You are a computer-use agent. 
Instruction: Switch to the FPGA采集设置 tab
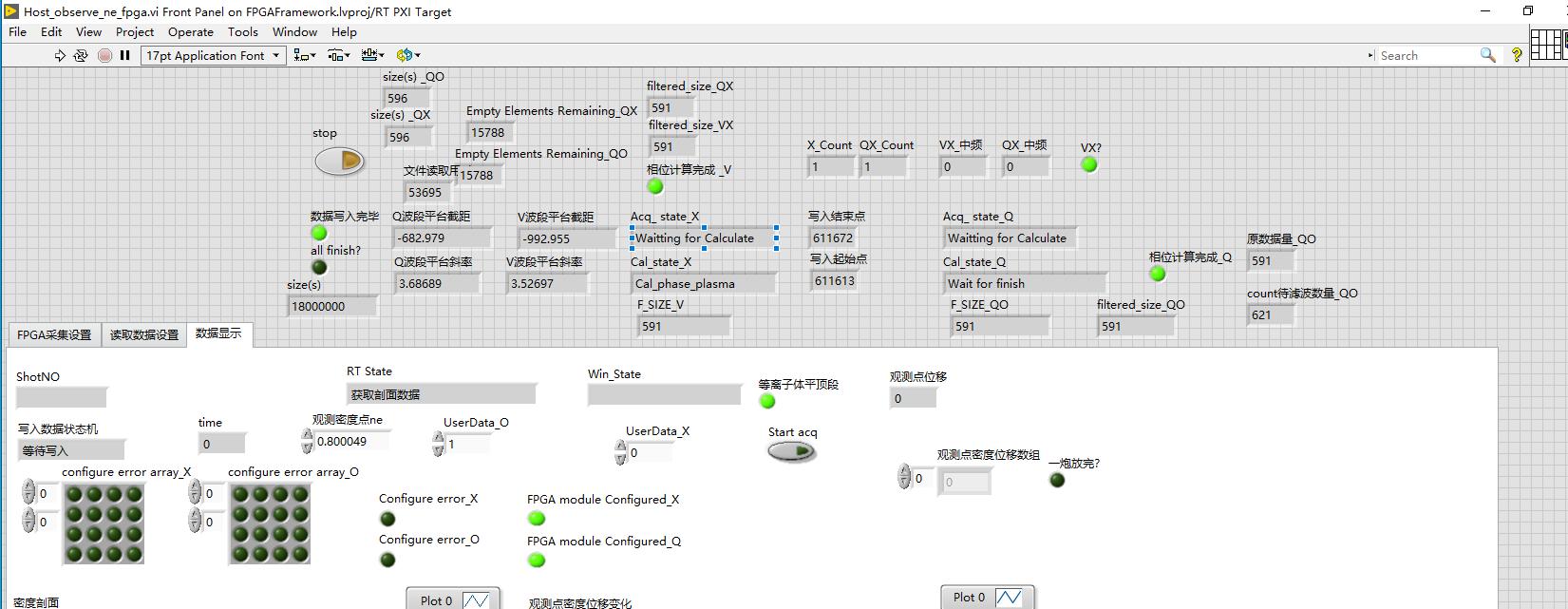(54, 334)
